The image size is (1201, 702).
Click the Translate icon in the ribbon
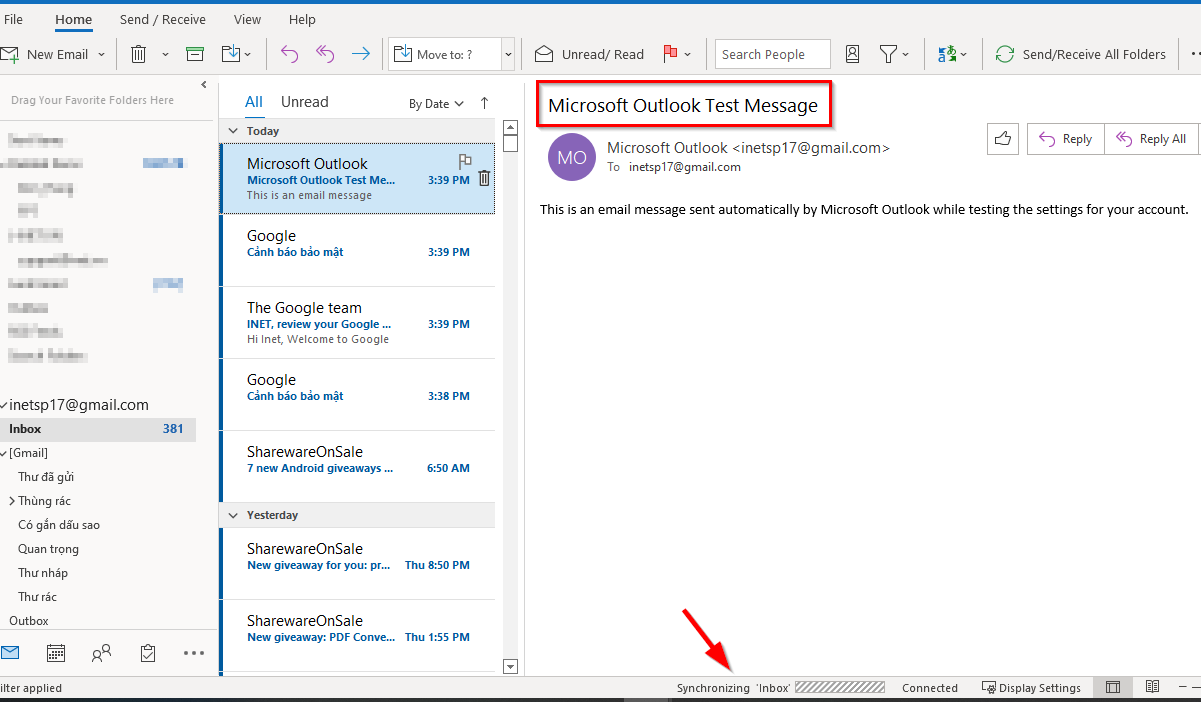[946, 54]
